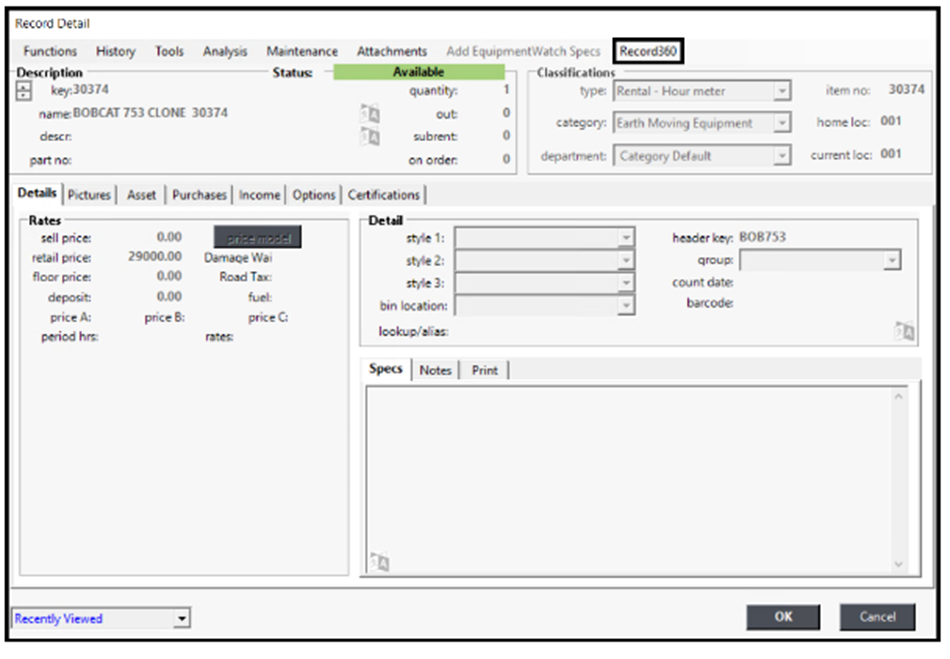Click the translate icon in the lookup/alias row
950x659 pixels.
[x=904, y=332]
